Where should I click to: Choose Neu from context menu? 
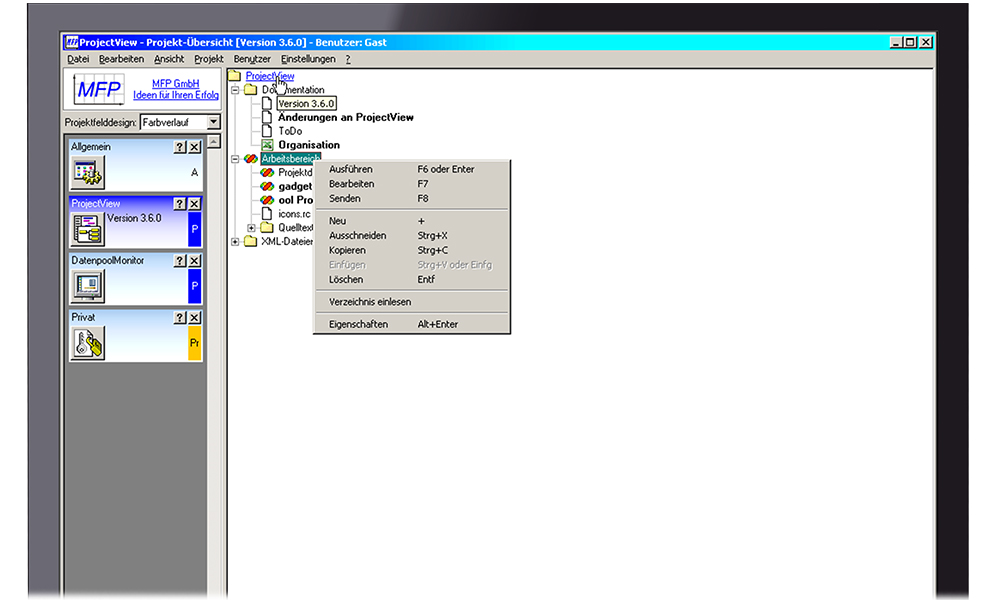(x=411, y=221)
